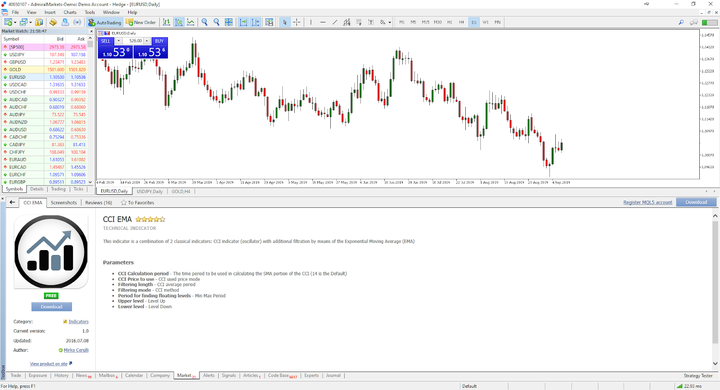This screenshot has width=720, height=390.
Task: Open the Tools menu
Action: [90, 12]
